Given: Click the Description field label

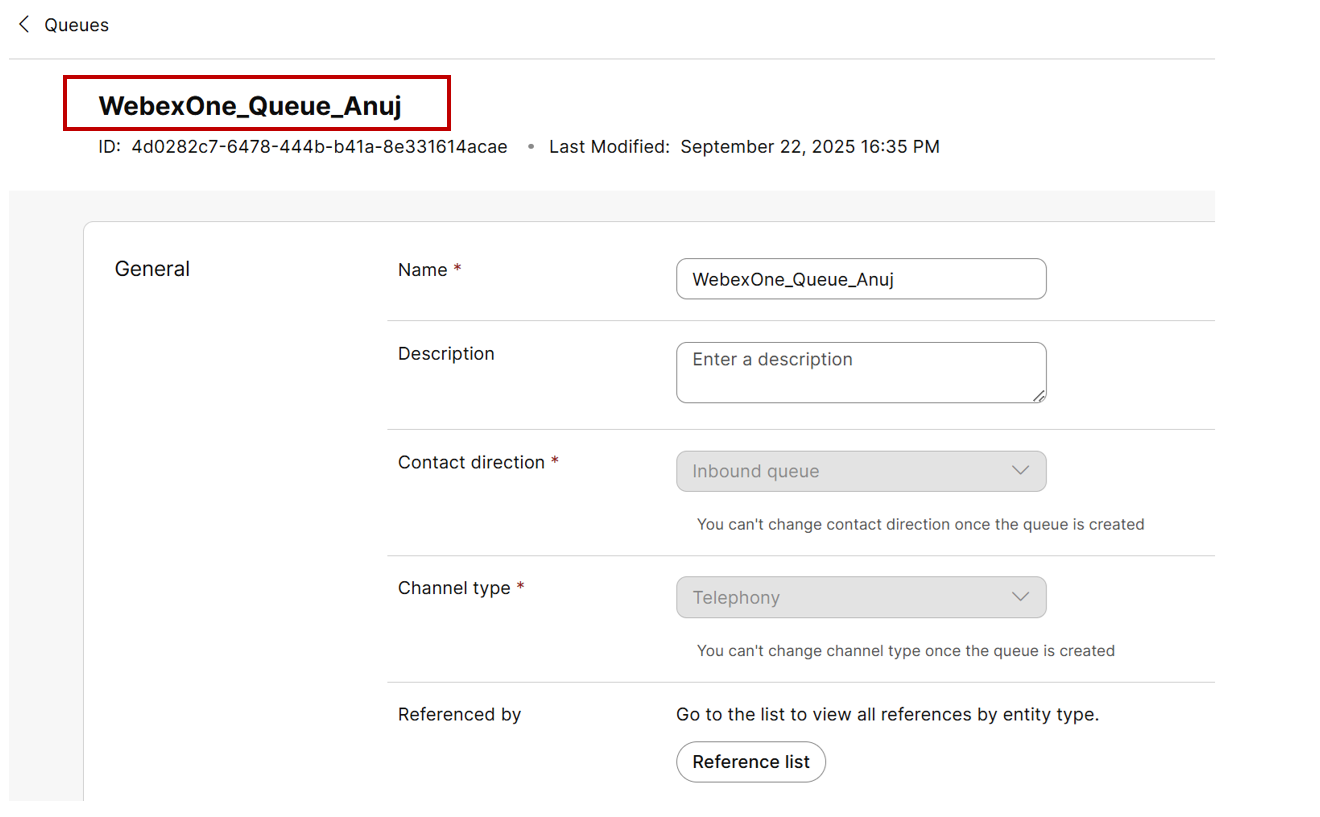Looking at the screenshot, I should coord(446,354).
